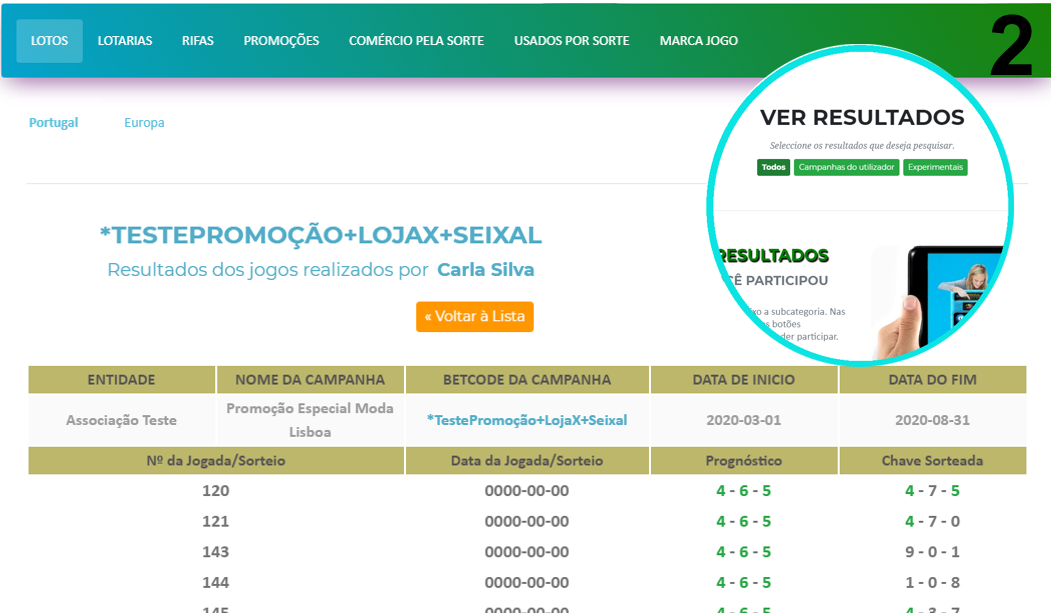Filter results by Todos
1051x613 pixels.
coord(773,167)
